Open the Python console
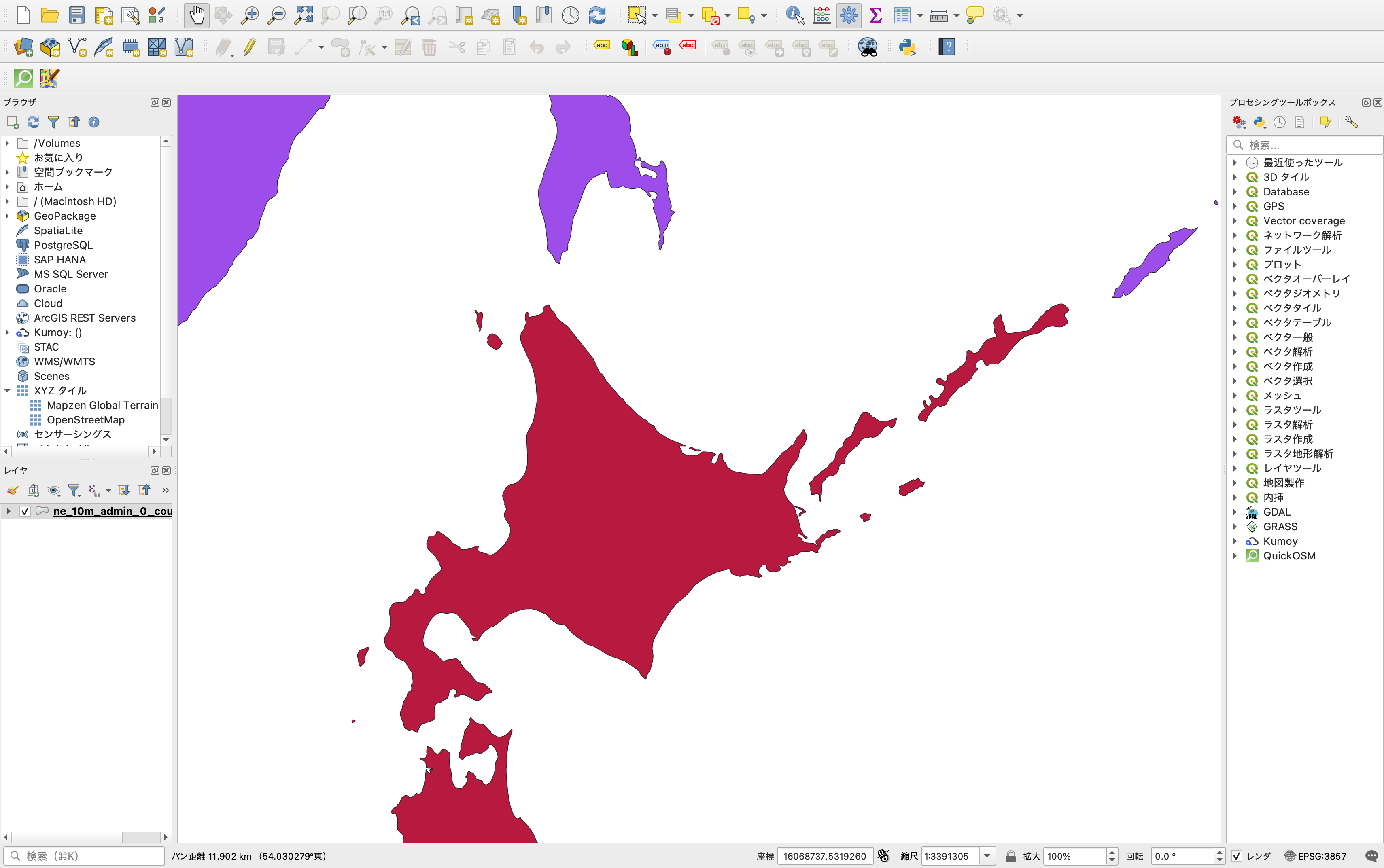Image resolution: width=1384 pixels, height=868 pixels. tap(907, 47)
